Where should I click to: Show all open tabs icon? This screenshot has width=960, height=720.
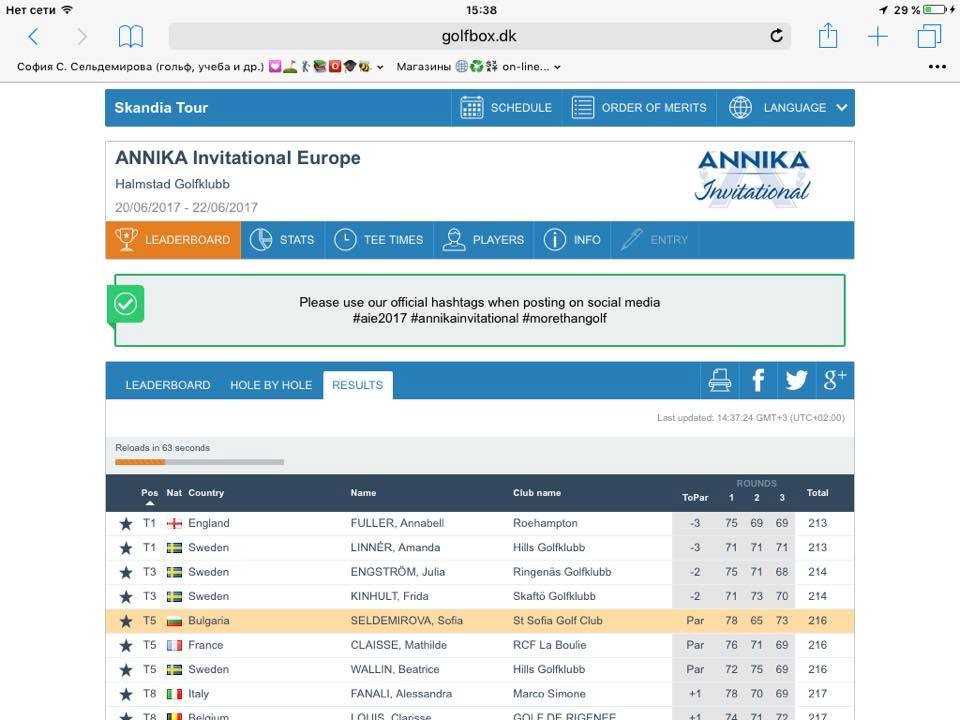[929, 36]
